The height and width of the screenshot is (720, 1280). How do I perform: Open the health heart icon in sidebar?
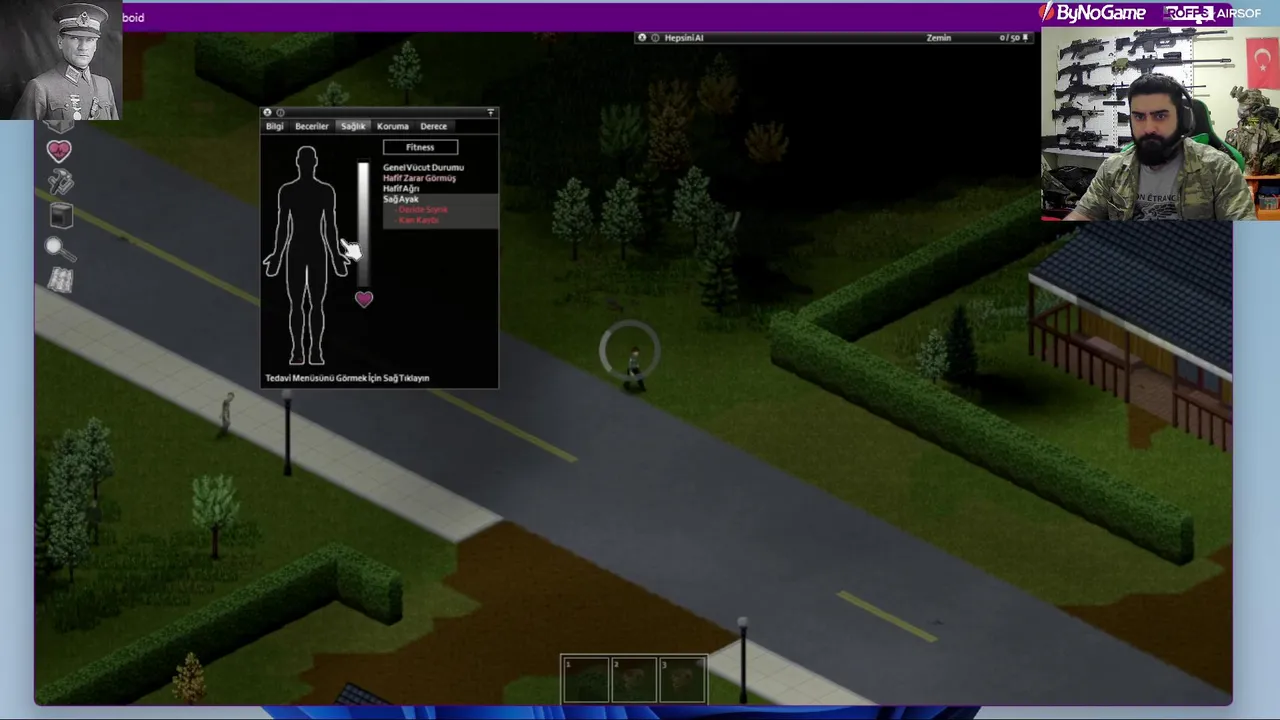(59, 151)
